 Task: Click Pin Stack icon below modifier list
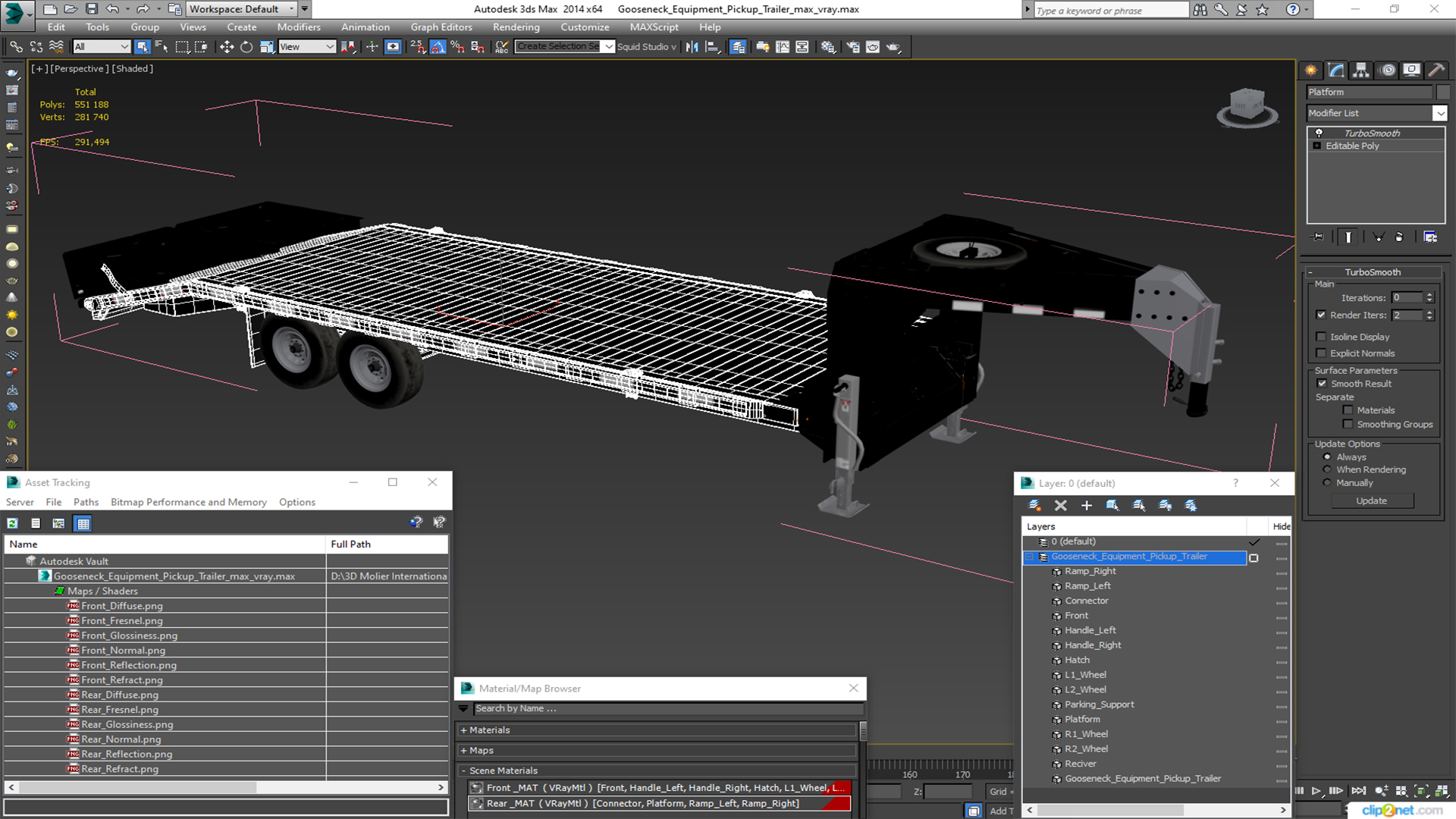1318,237
